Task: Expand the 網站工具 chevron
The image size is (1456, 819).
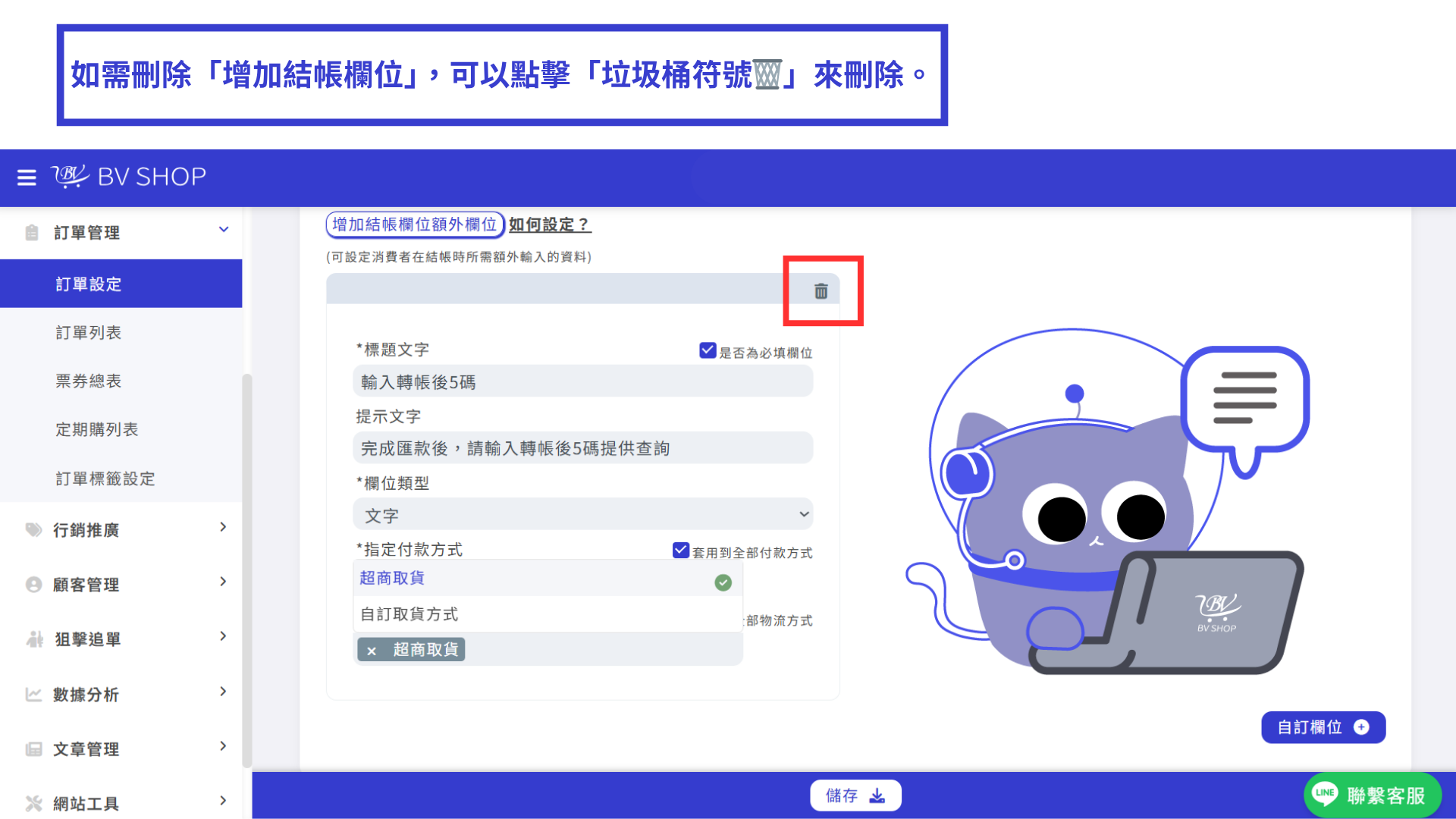Action: [223, 801]
